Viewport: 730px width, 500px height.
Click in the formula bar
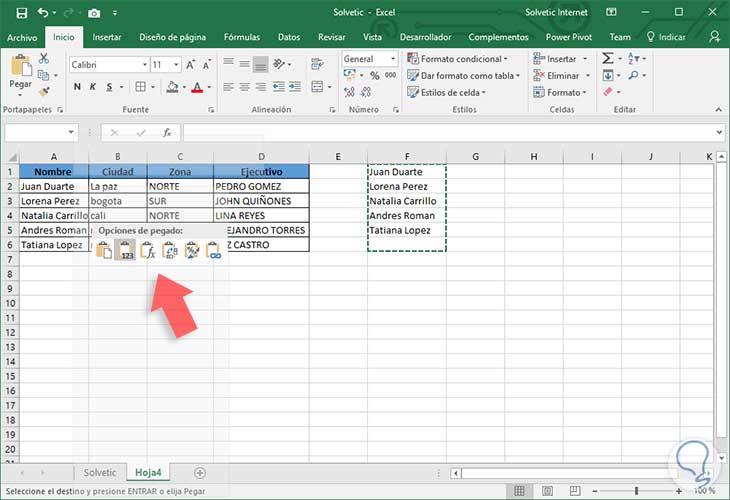pos(449,133)
